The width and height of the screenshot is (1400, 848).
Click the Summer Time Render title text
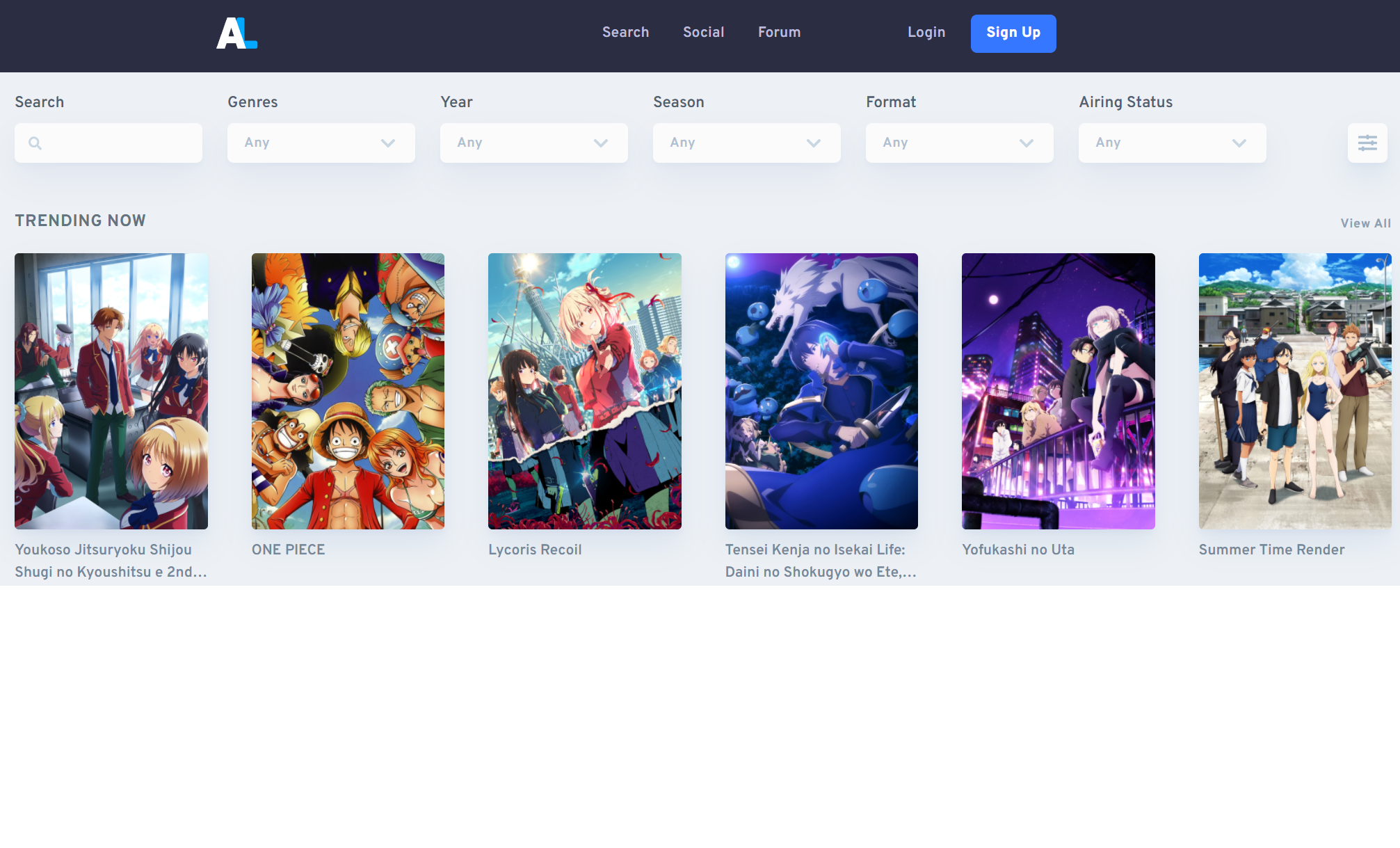1271,550
